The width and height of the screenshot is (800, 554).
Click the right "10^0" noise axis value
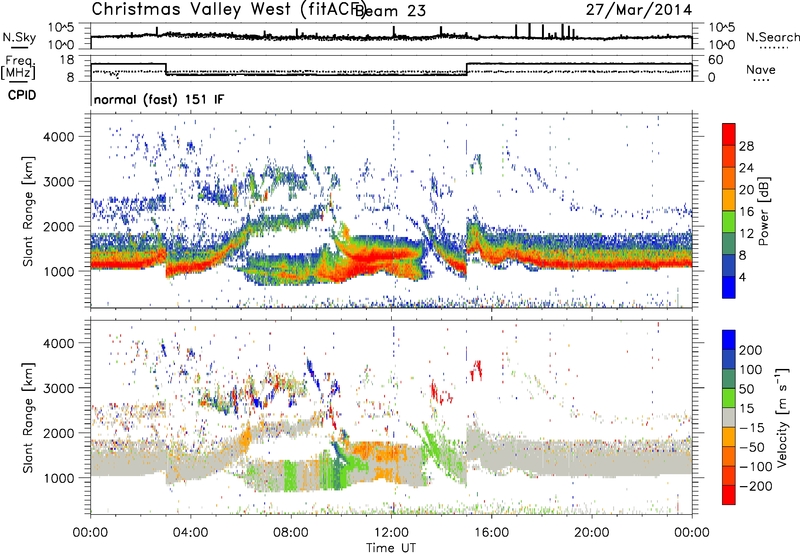tap(722, 45)
